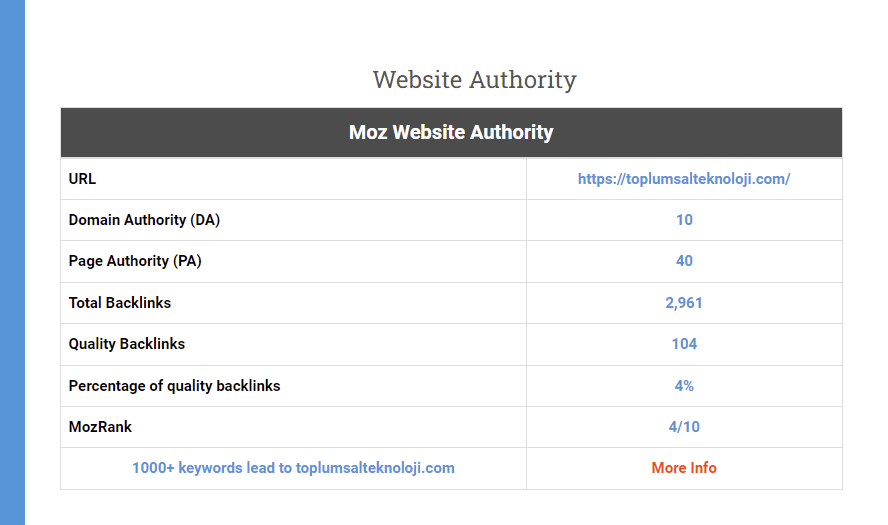Click the Moz Website Authority table header
The image size is (888, 525).
pos(451,133)
